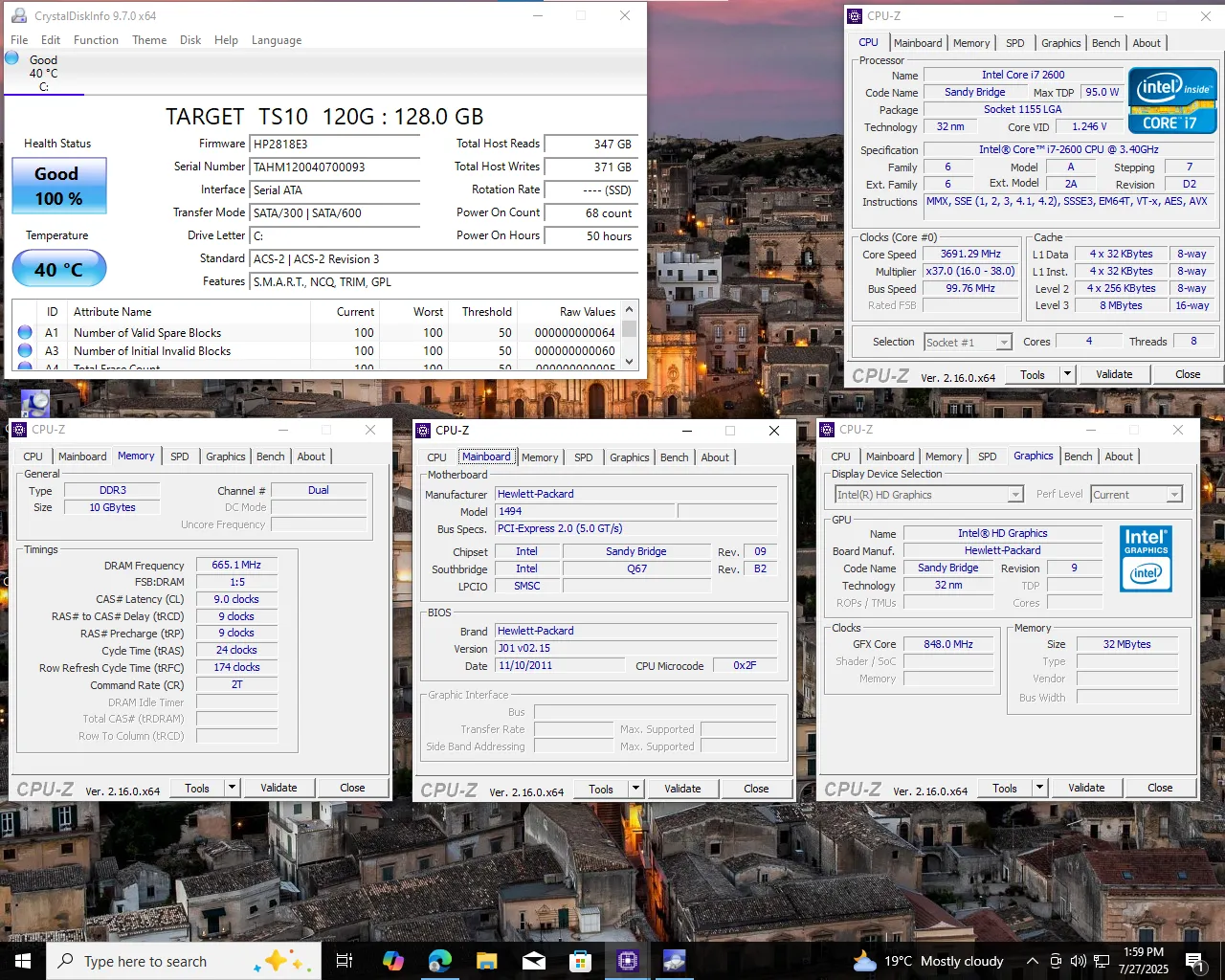Screen dimensions: 1225x980
Task: Open the notification center icon
Action: click(x=1193, y=961)
